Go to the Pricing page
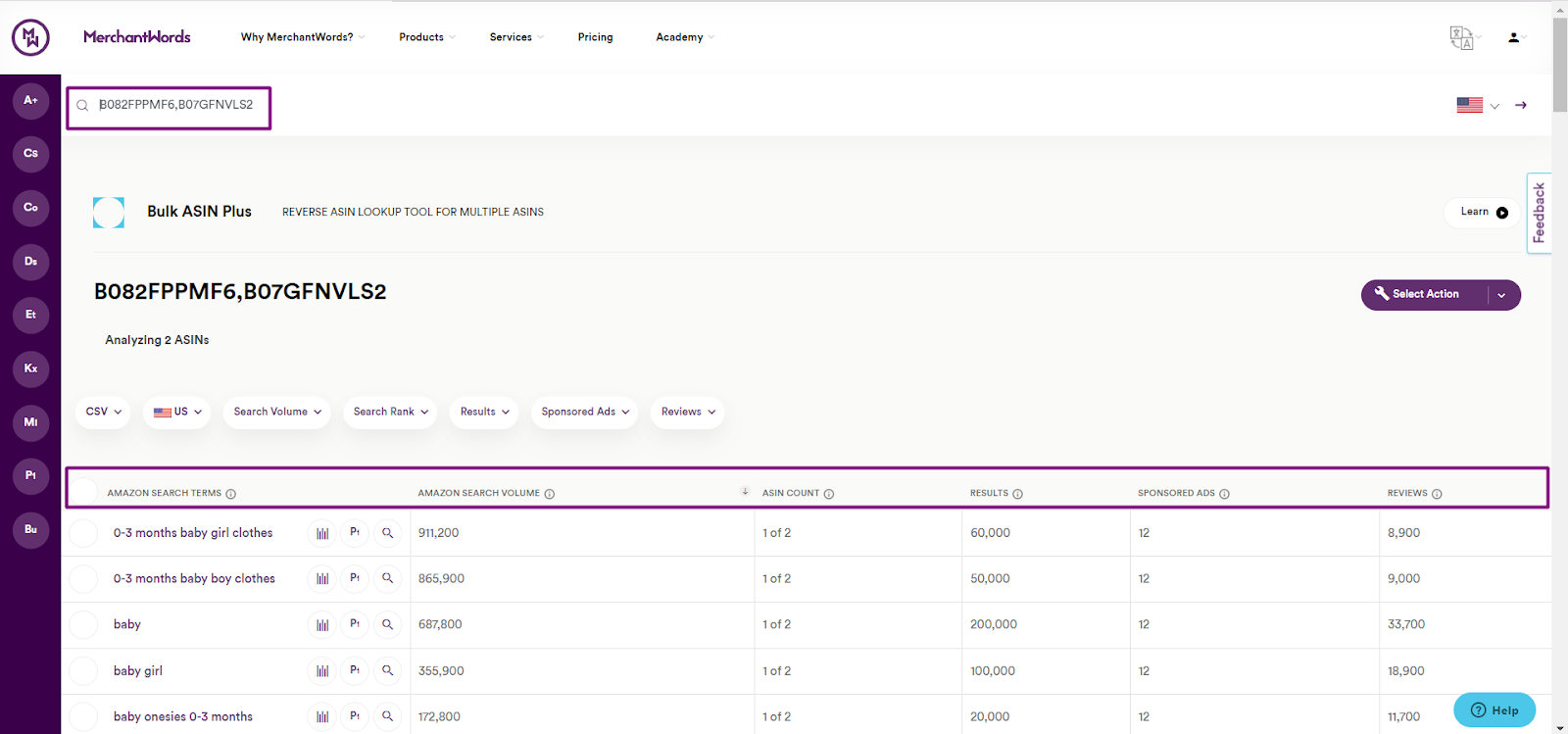 (x=595, y=37)
